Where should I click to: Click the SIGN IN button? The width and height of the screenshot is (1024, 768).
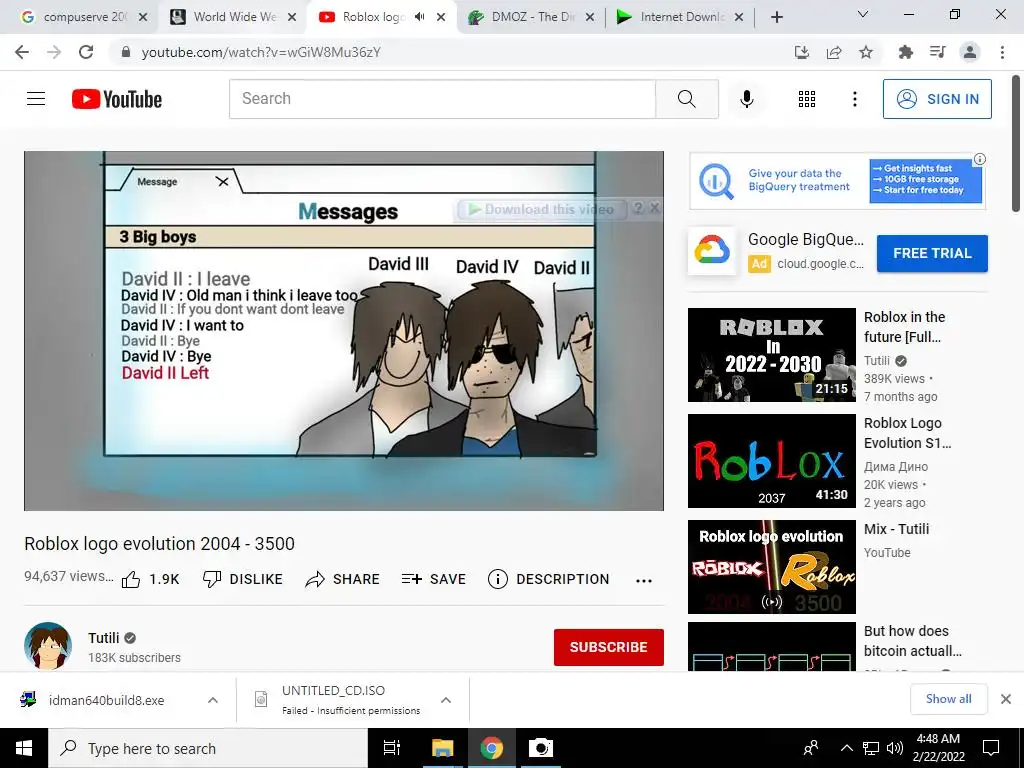pyautogui.click(x=936, y=99)
